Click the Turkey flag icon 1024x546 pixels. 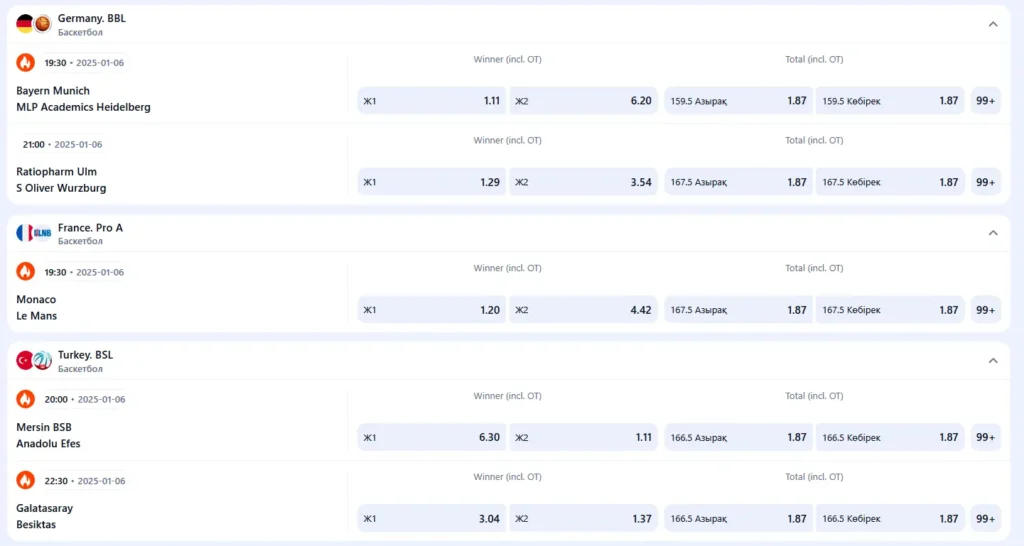(x=25, y=360)
